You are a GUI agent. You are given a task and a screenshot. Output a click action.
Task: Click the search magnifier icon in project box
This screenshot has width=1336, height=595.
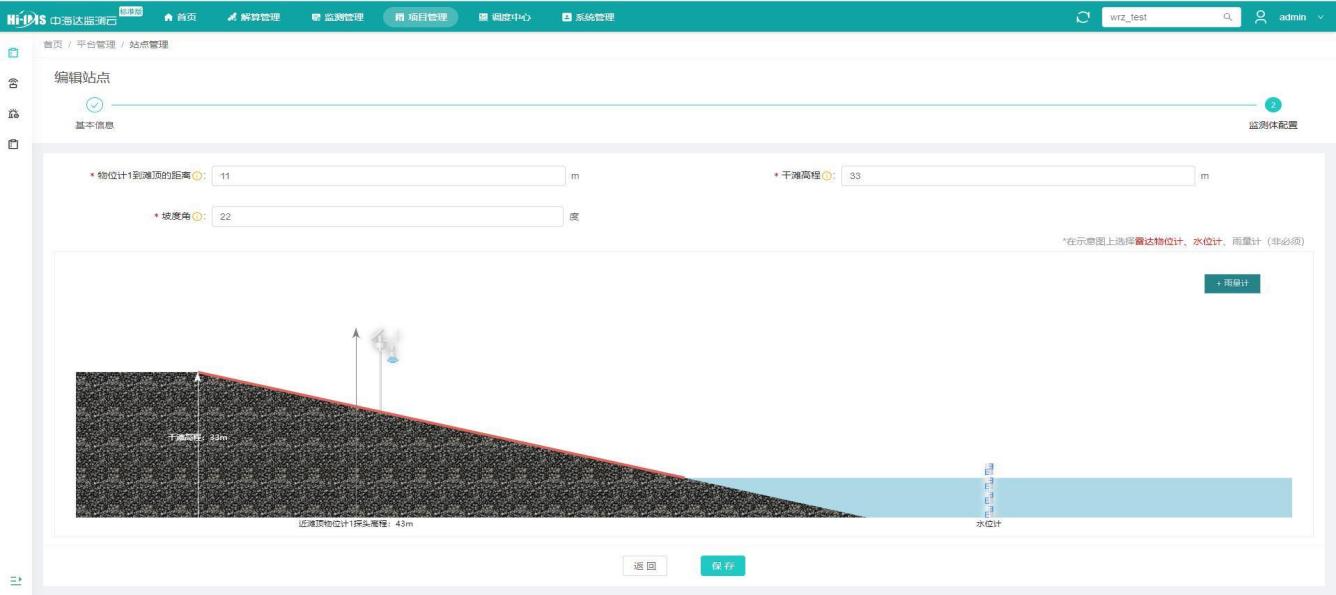1226,16
